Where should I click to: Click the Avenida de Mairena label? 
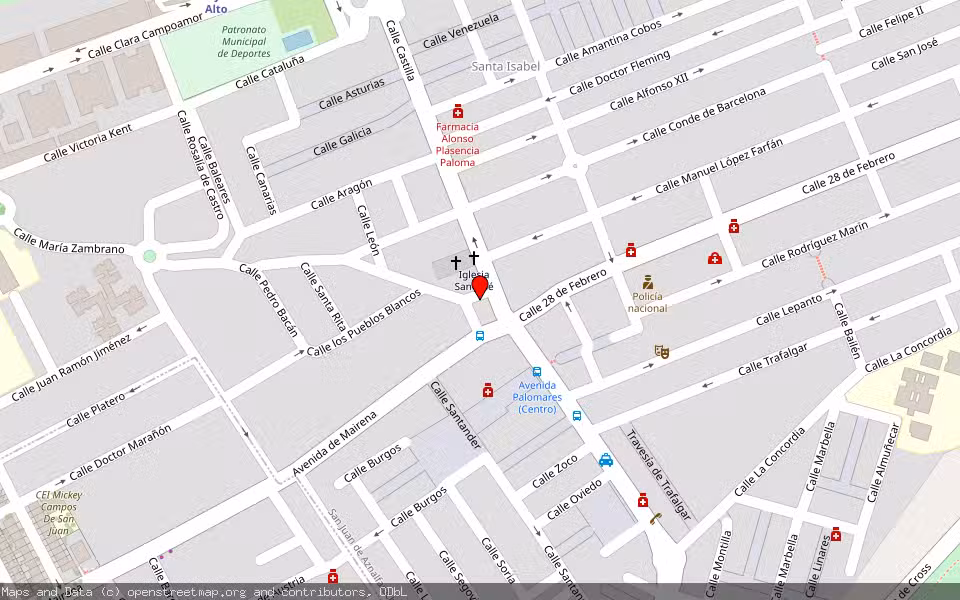[334, 444]
